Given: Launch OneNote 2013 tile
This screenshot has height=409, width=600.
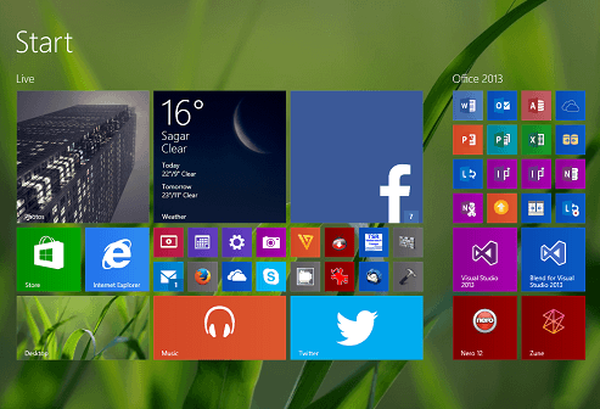Looking at the screenshot, I should point(571,174).
